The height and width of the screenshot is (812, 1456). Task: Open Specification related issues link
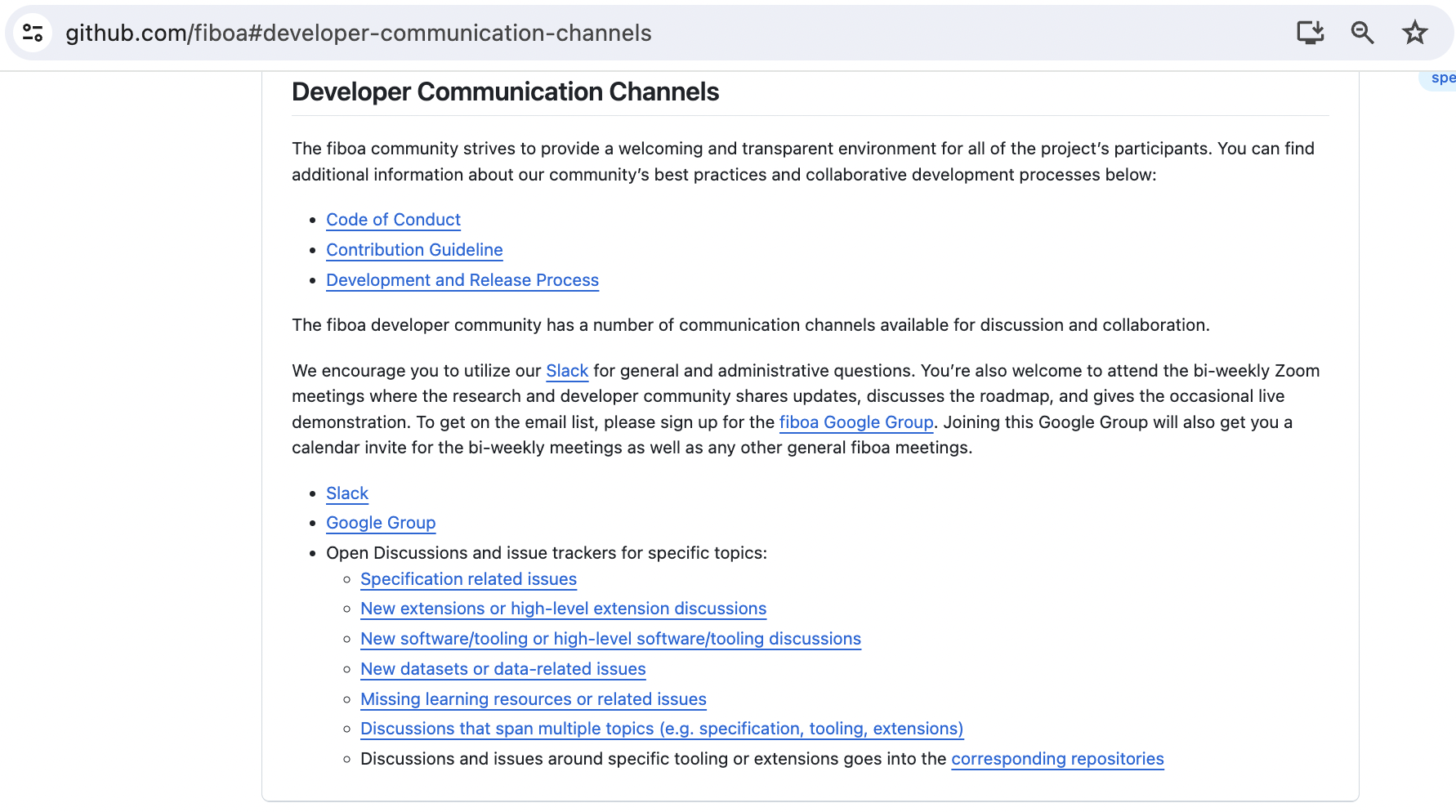(x=468, y=579)
